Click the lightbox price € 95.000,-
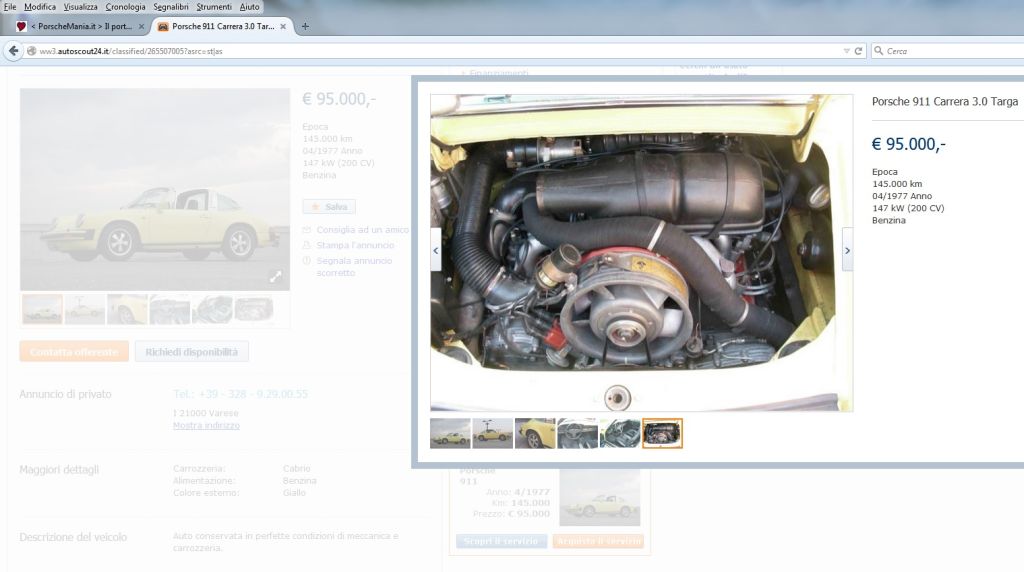This screenshot has height=572, width=1024. coord(908,144)
